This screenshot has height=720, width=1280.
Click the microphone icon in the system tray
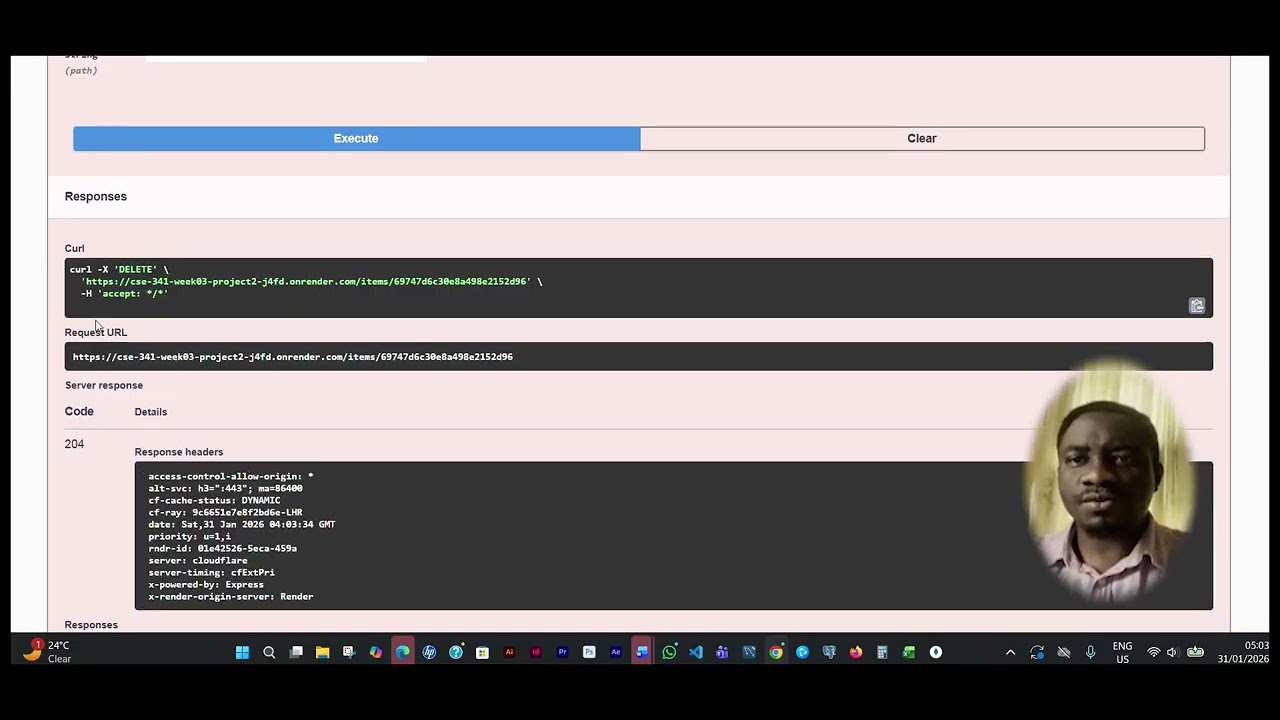coord(1090,652)
